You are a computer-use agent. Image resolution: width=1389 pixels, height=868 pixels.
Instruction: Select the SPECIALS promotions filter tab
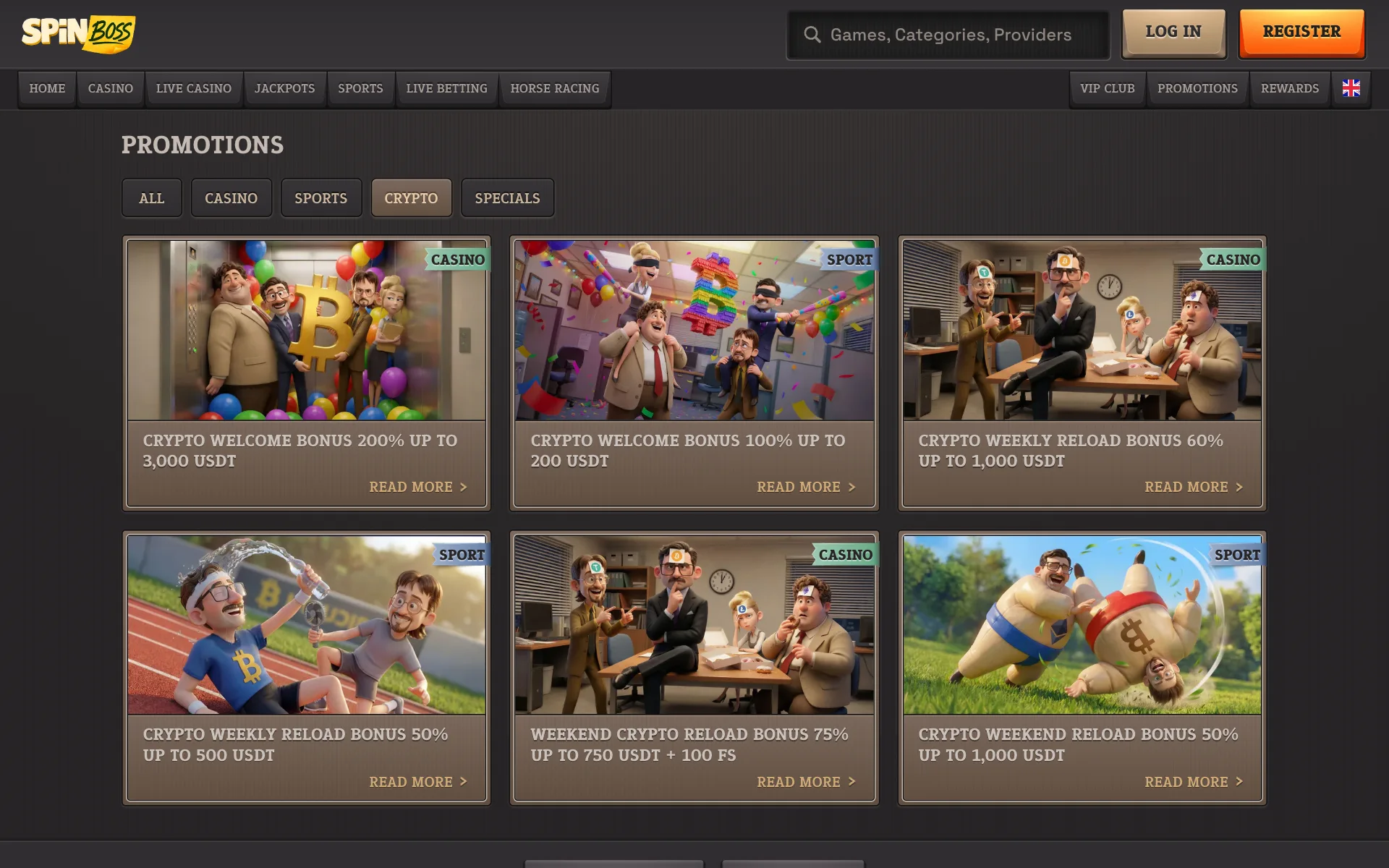click(507, 198)
